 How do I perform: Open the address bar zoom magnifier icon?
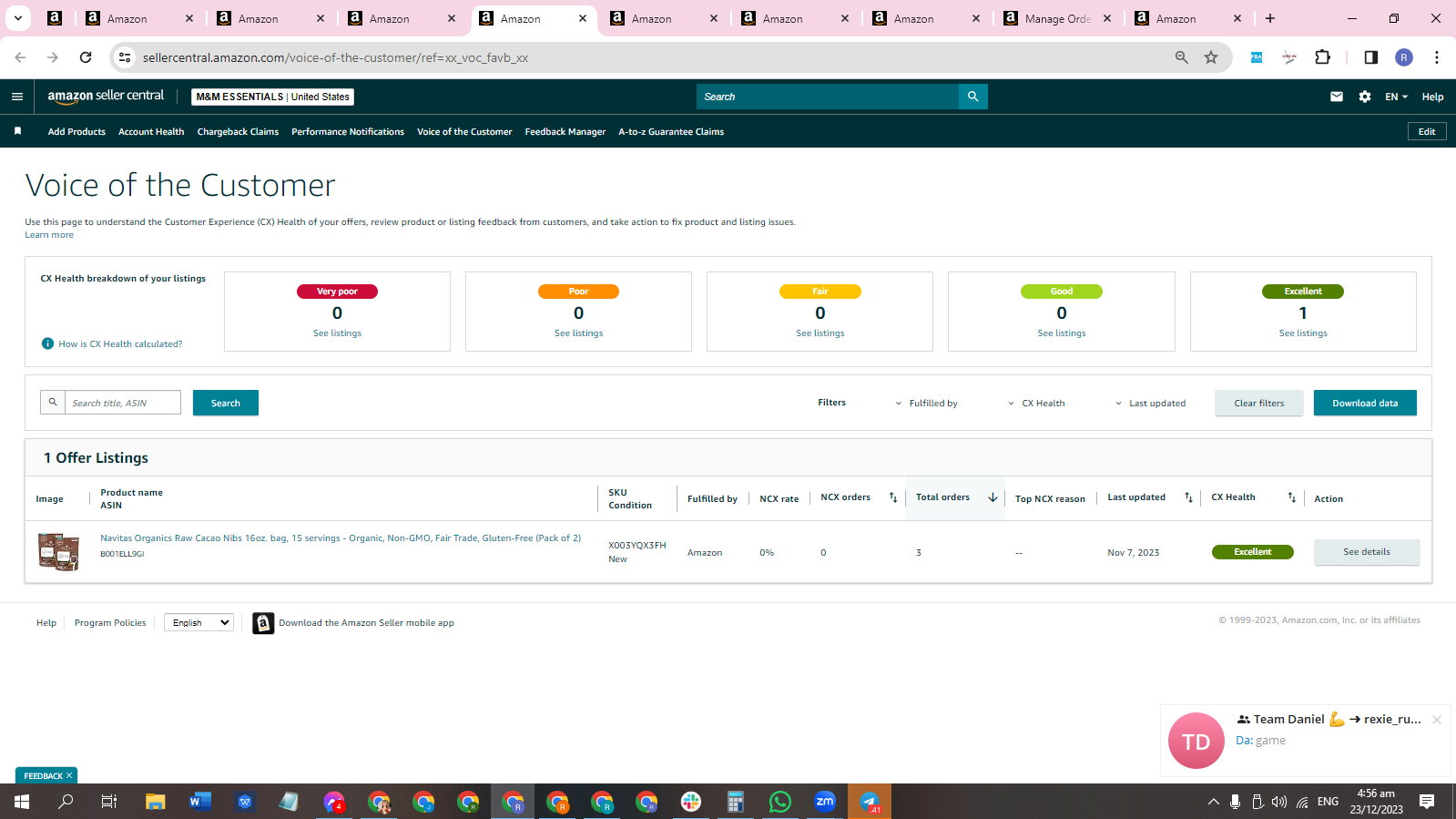1182,57
